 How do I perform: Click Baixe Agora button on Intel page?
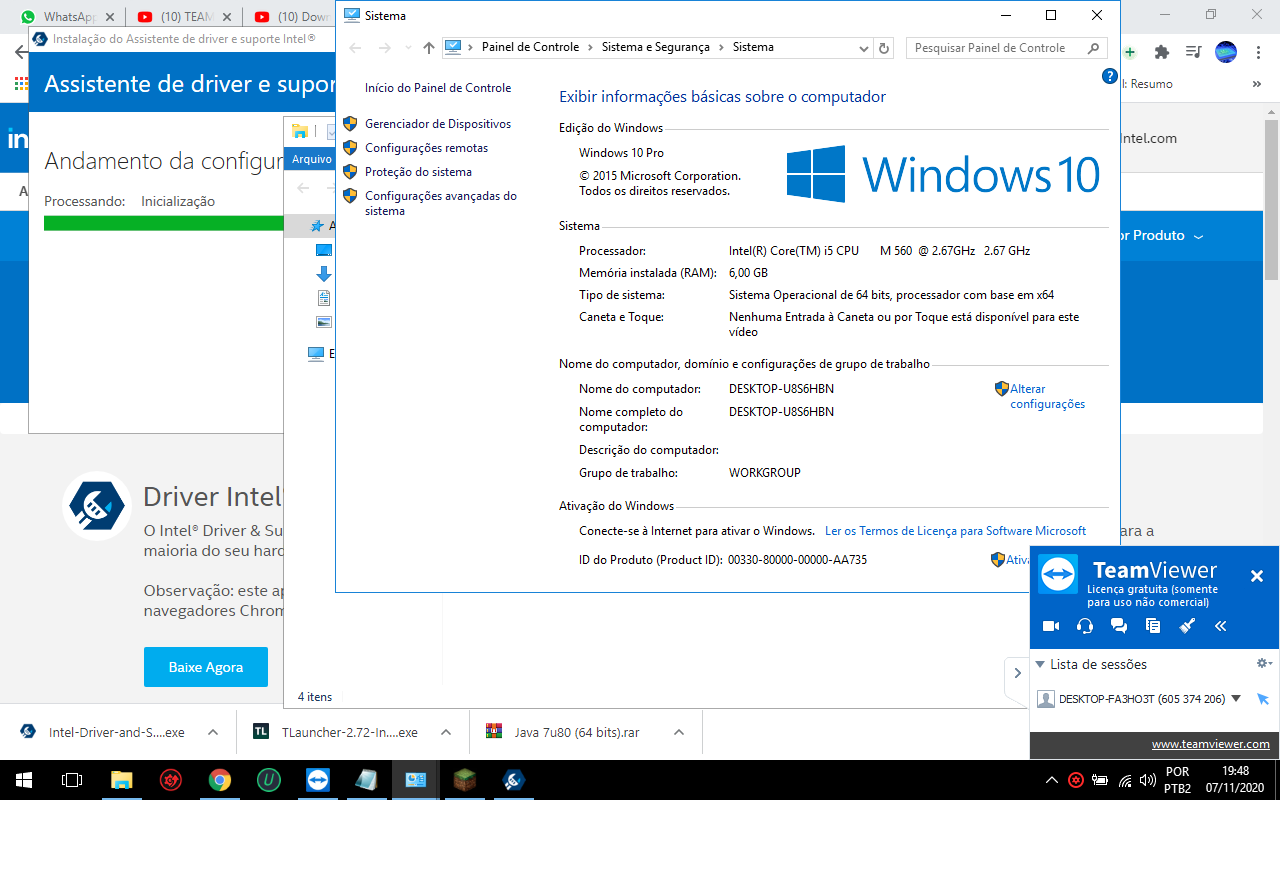click(205, 667)
